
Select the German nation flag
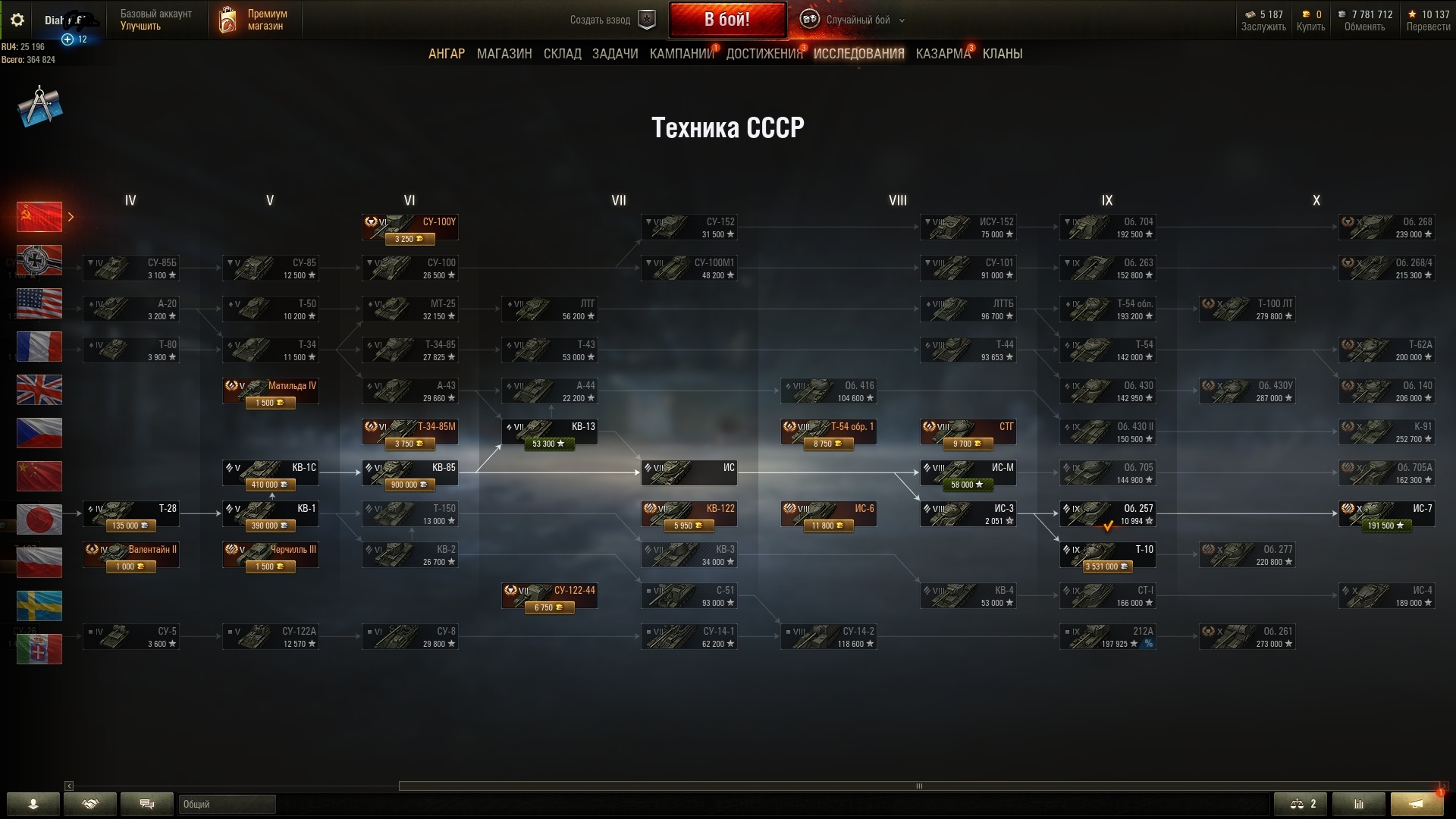point(39,260)
